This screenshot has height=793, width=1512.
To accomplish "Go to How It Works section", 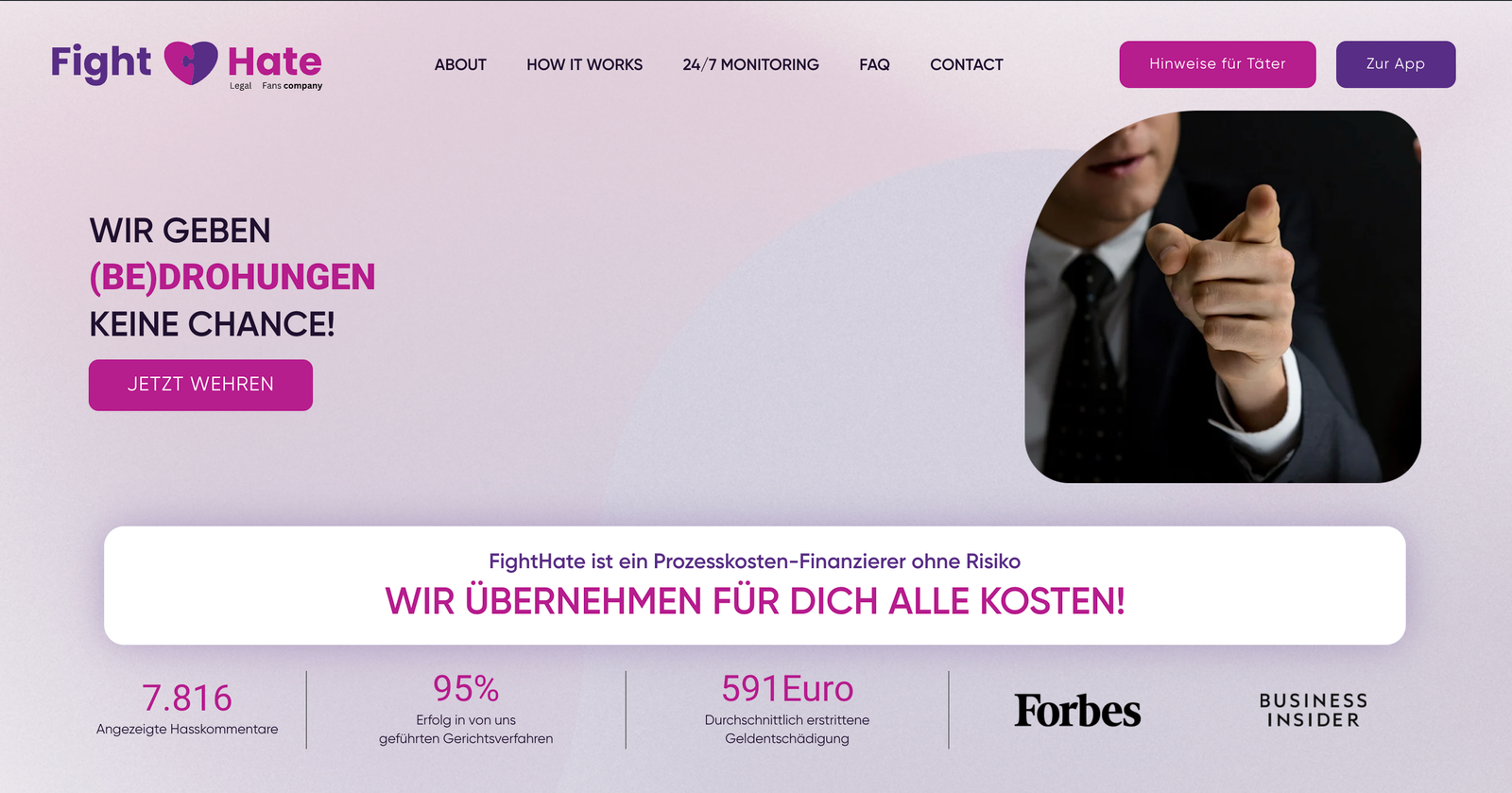I will (x=584, y=64).
